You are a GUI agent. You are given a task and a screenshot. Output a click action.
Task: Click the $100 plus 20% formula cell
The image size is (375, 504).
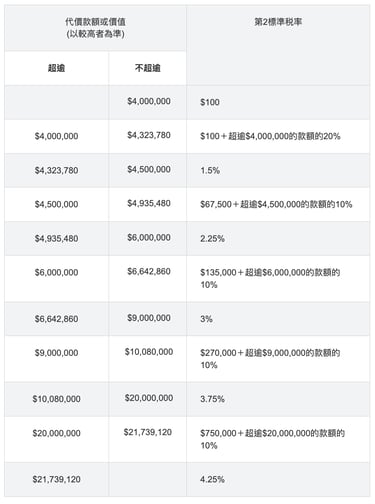point(278,136)
